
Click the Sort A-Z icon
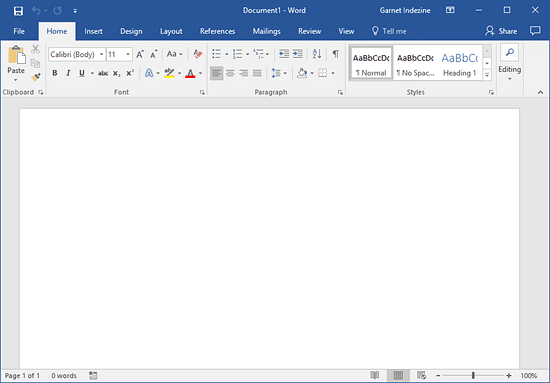[317, 54]
